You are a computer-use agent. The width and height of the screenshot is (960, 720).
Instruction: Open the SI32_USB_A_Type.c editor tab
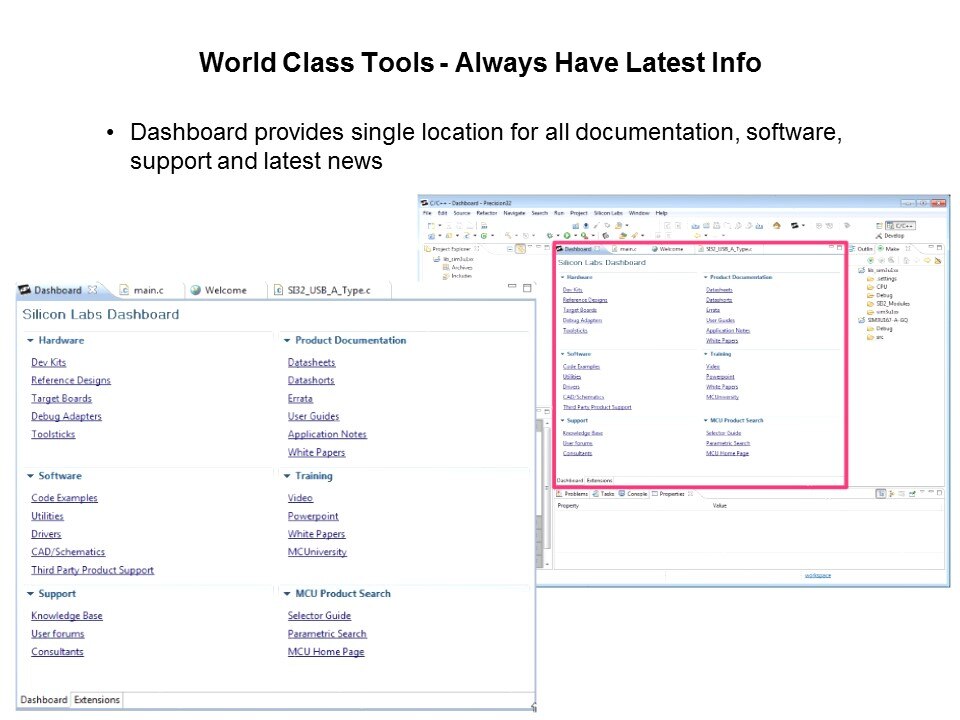[x=330, y=290]
